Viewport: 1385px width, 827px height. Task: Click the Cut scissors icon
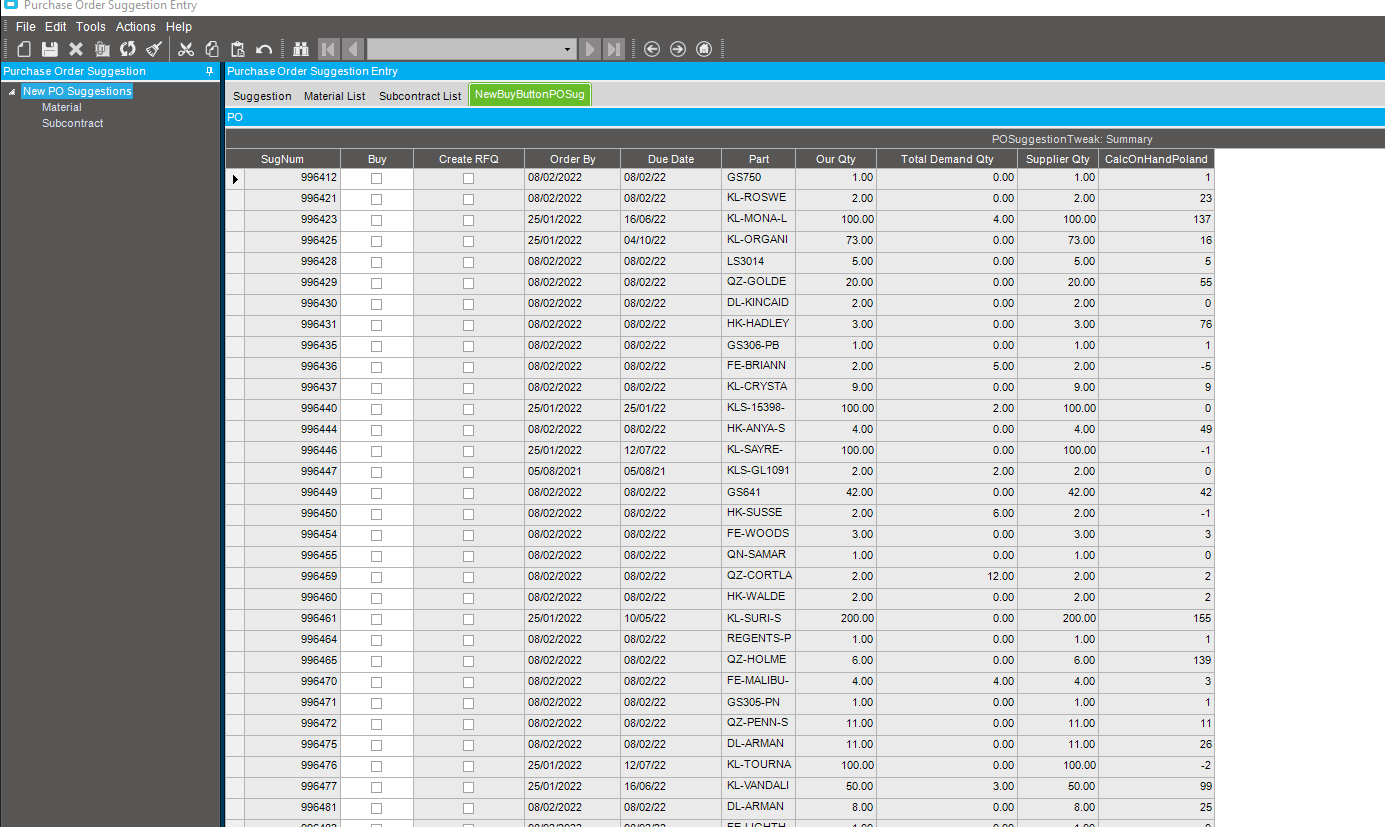(186, 49)
